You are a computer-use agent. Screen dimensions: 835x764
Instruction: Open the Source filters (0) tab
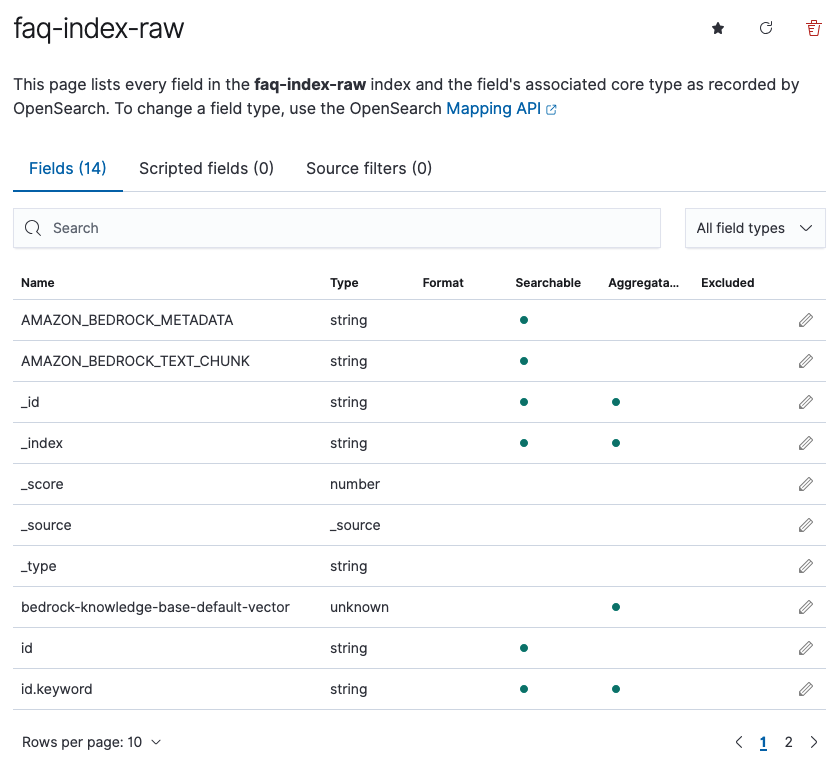point(369,168)
